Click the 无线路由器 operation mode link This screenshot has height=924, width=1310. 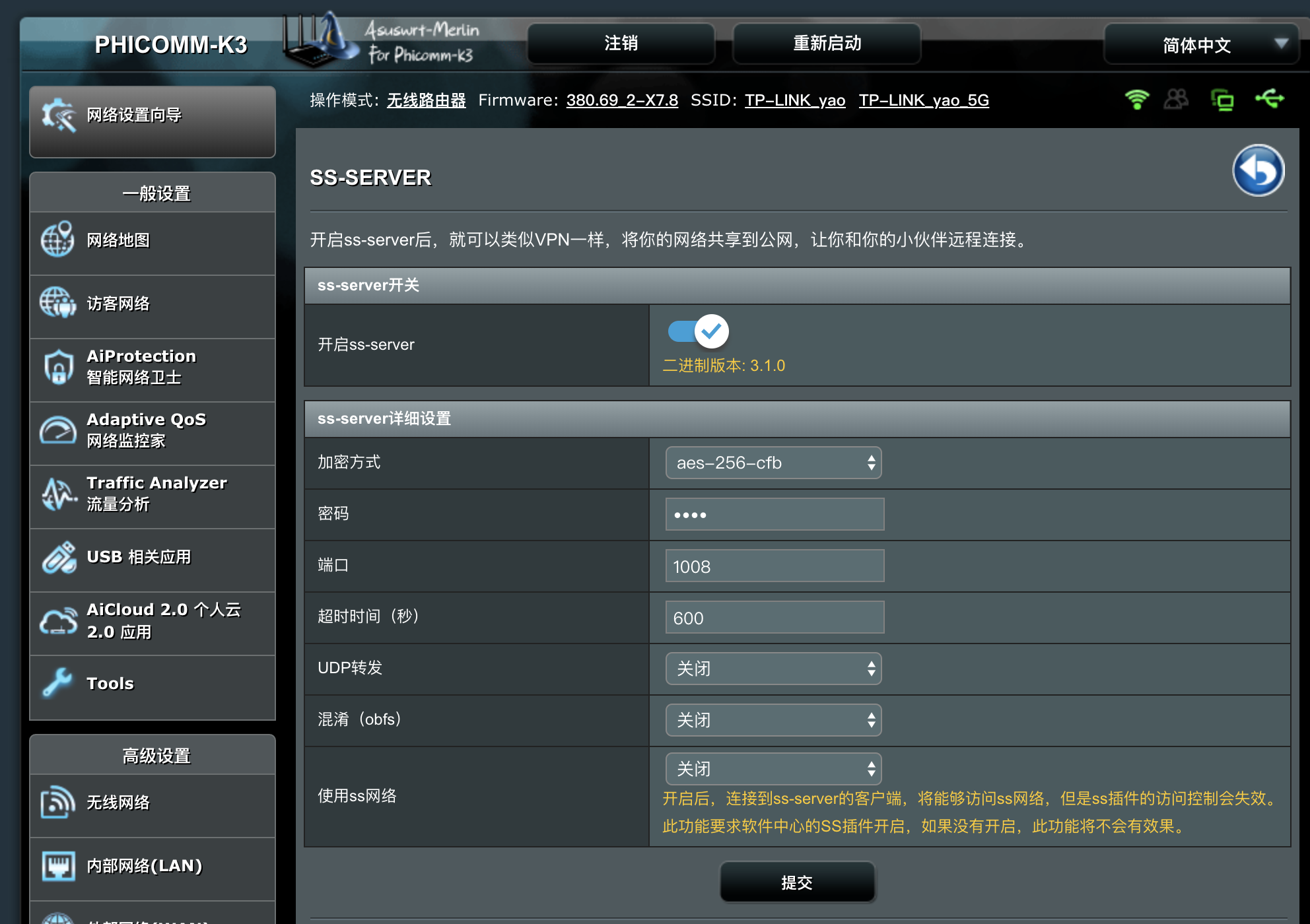click(x=426, y=100)
